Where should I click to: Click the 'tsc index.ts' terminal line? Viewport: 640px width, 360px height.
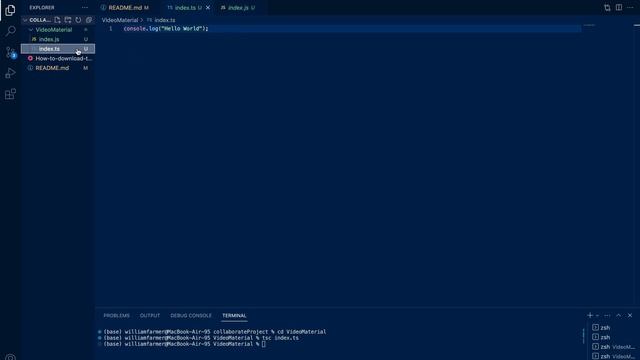tap(201, 338)
